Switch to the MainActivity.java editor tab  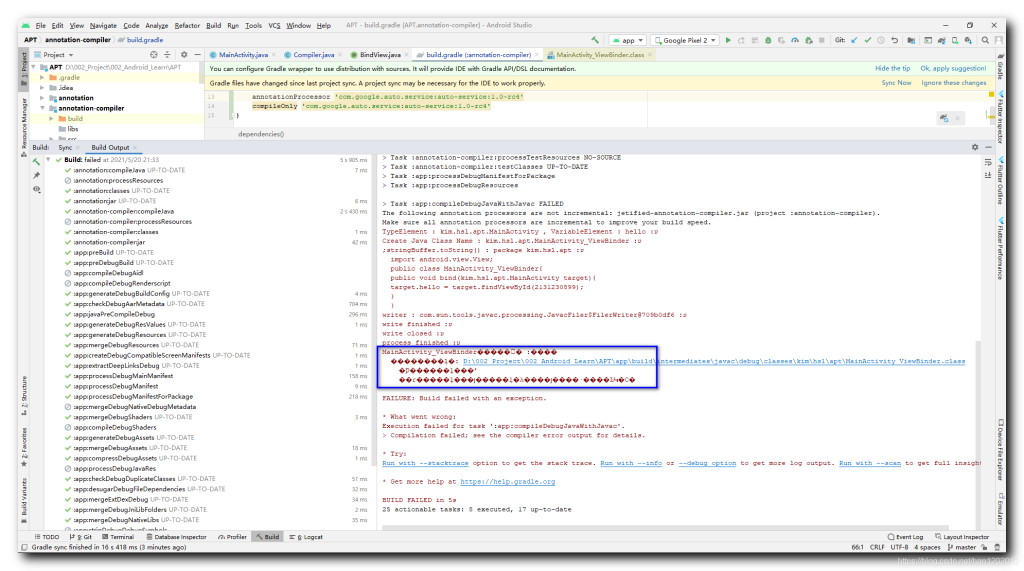(x=242, y=54)
